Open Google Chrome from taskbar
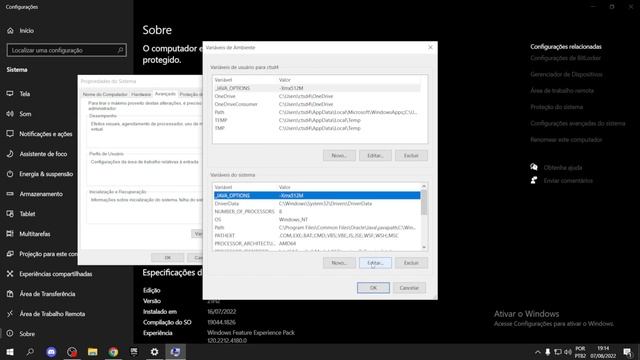Image resolution: width=640 pixels, height=360 pixels. [x=113, y=352]
